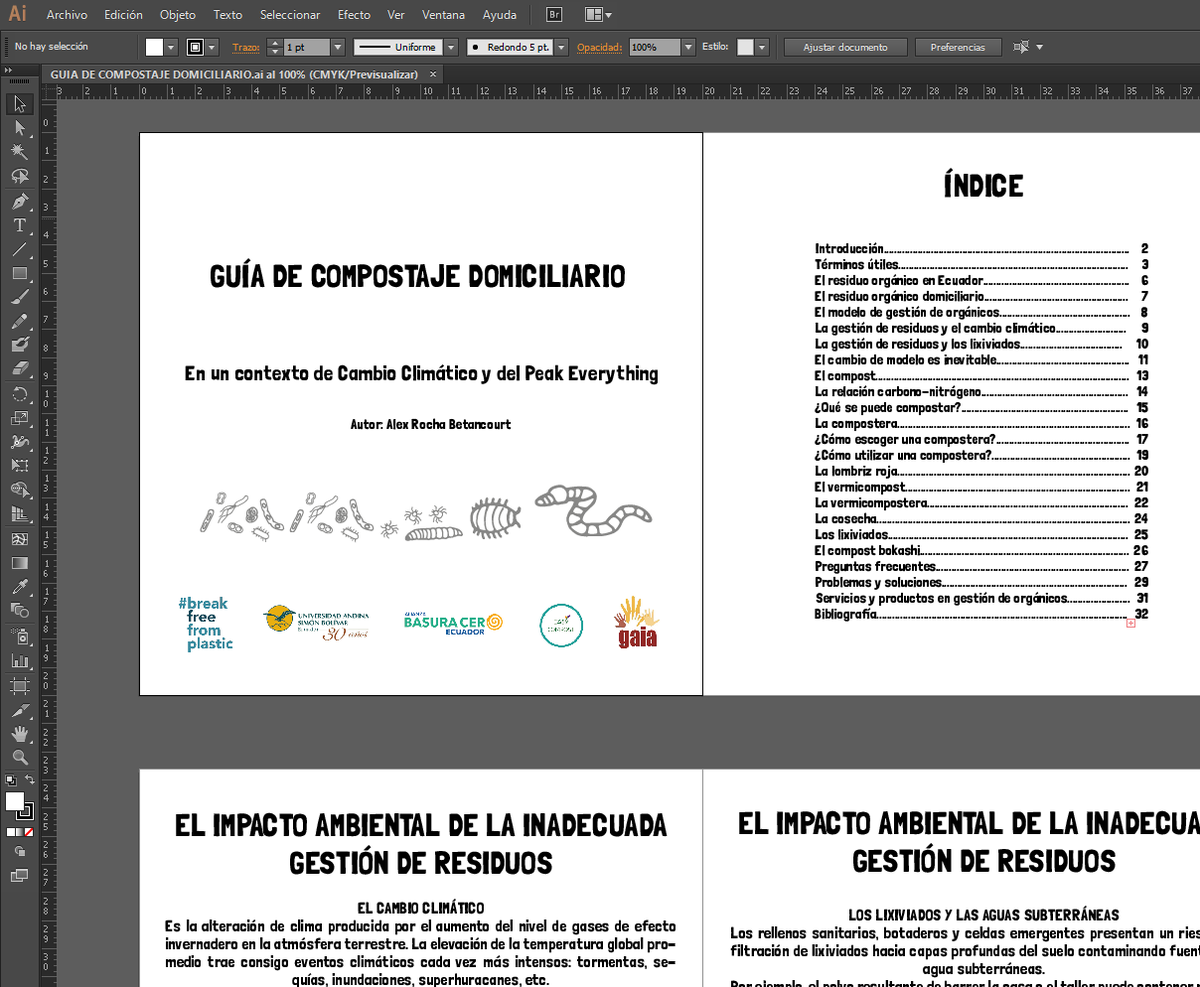Expand the collapsed toolbox with double arrows

point(8,70)
